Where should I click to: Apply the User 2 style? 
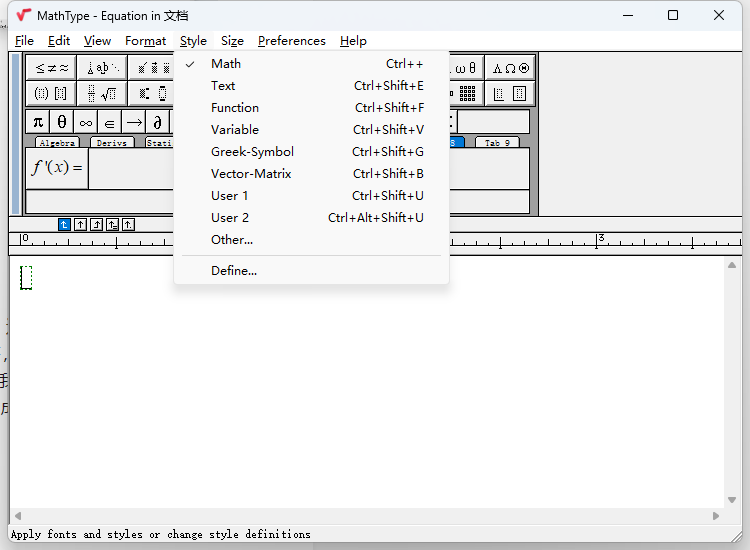[x=311, y=218]
